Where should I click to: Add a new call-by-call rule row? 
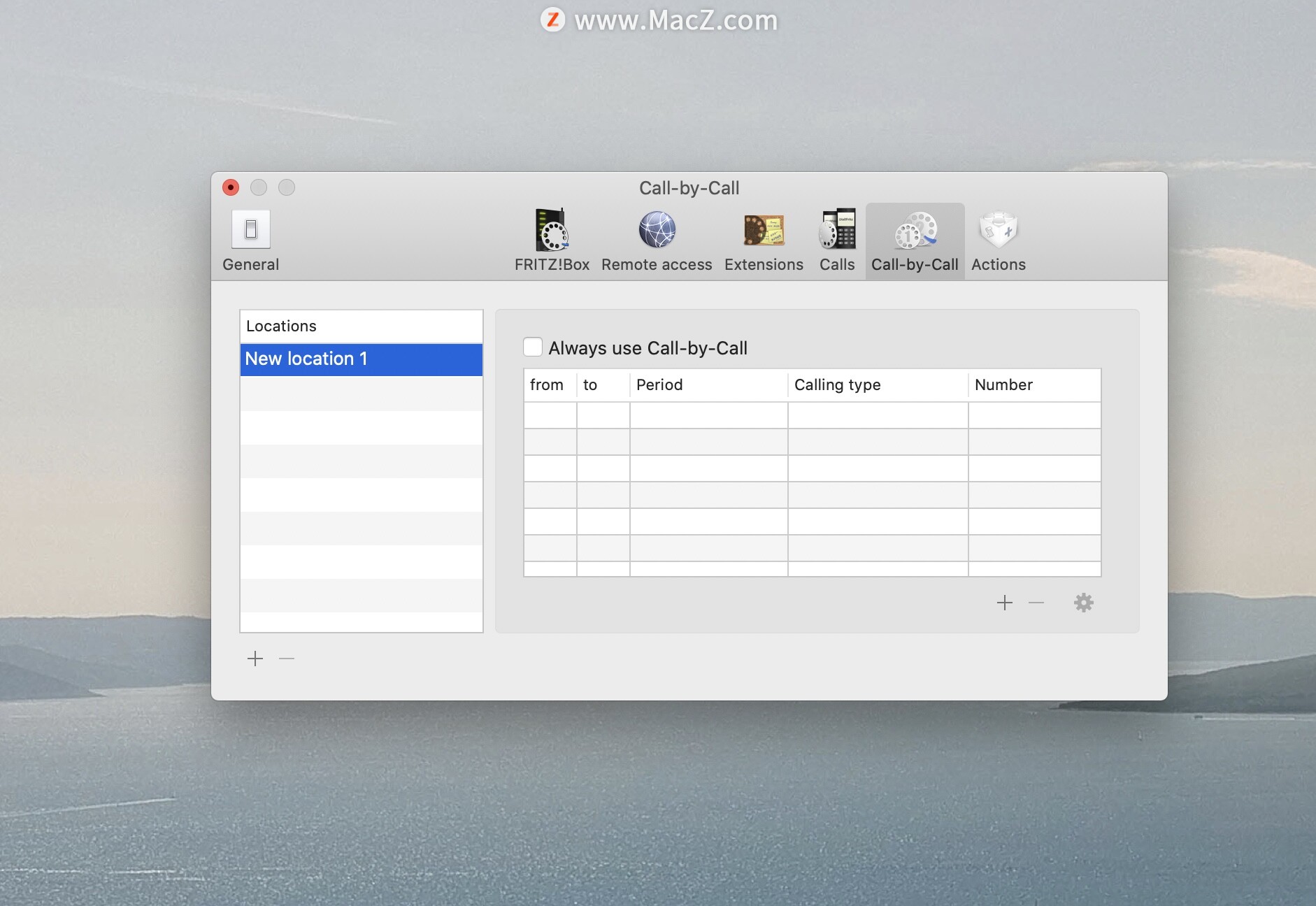[1005, 603]
